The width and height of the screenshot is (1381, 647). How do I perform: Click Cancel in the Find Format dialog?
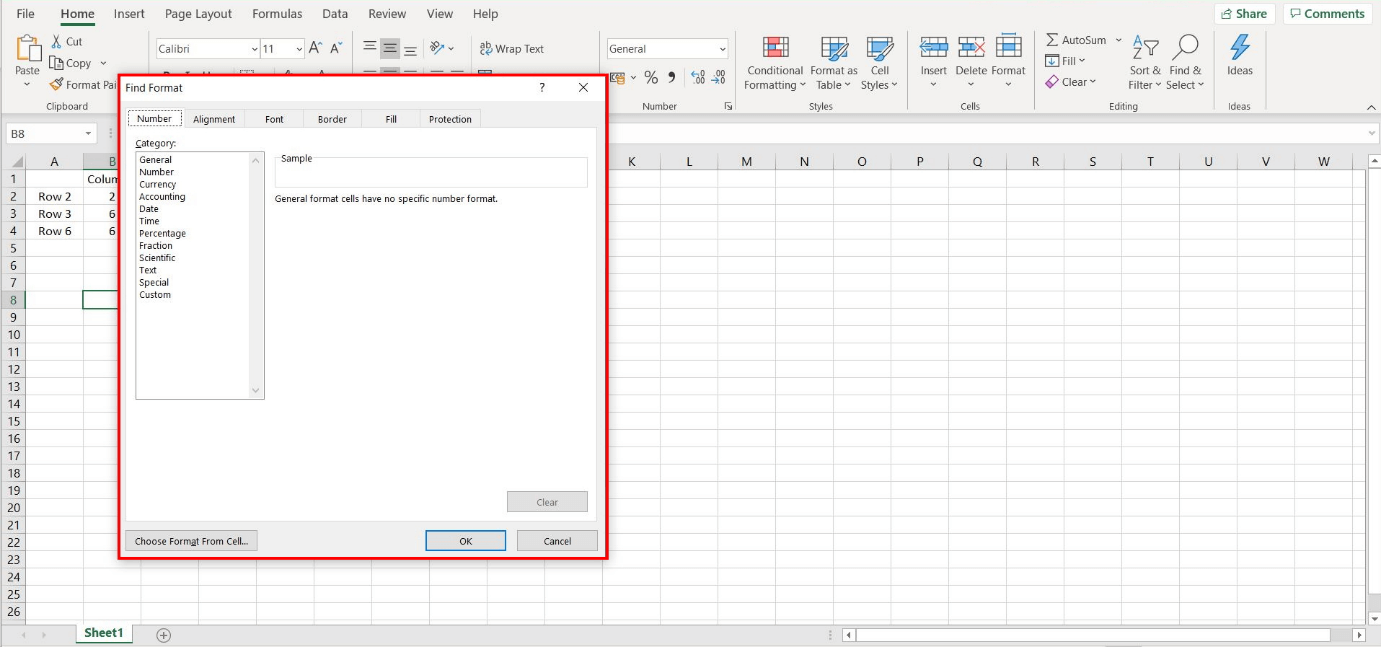557,541
